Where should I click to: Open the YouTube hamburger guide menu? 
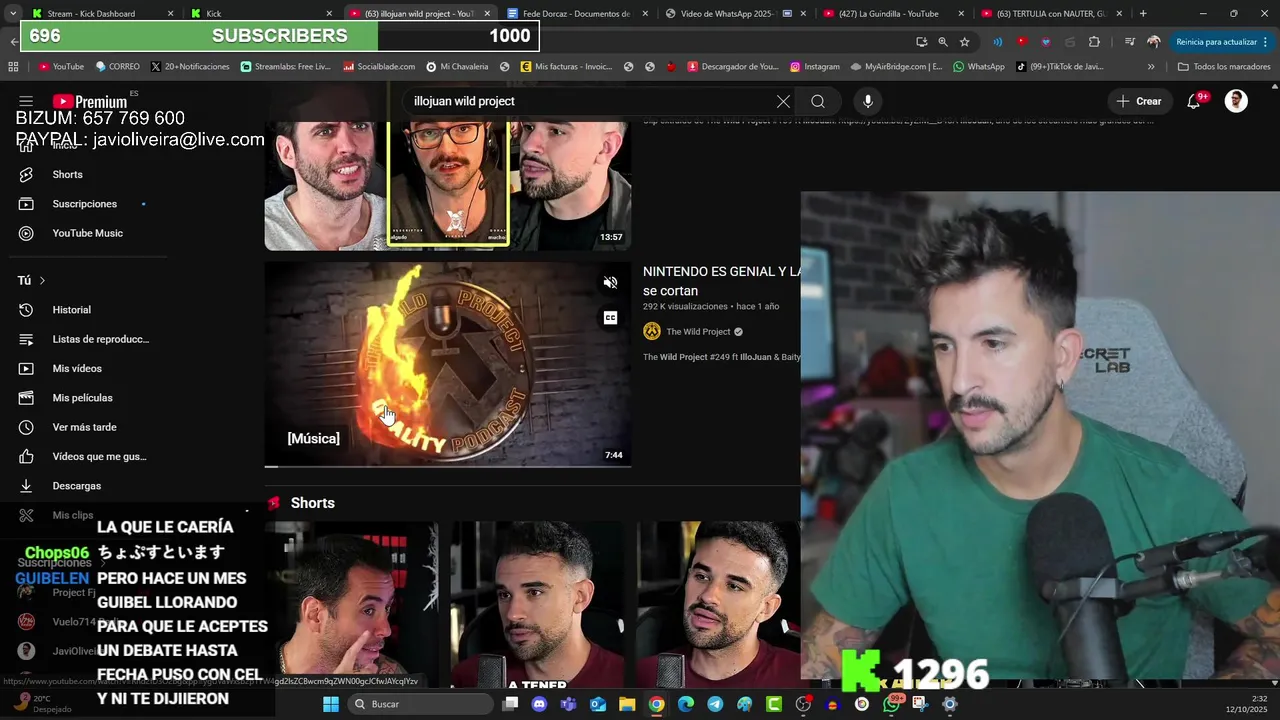click(x=26, y=101)
